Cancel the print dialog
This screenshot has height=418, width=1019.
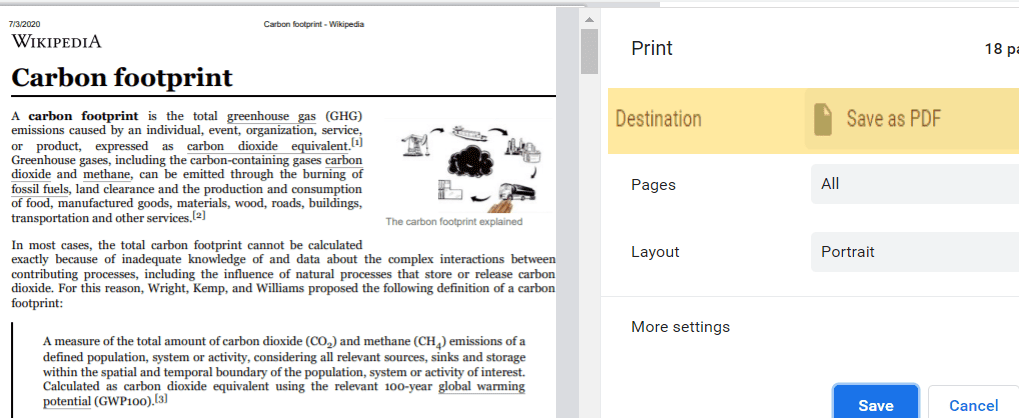click(x=973, y=405)
